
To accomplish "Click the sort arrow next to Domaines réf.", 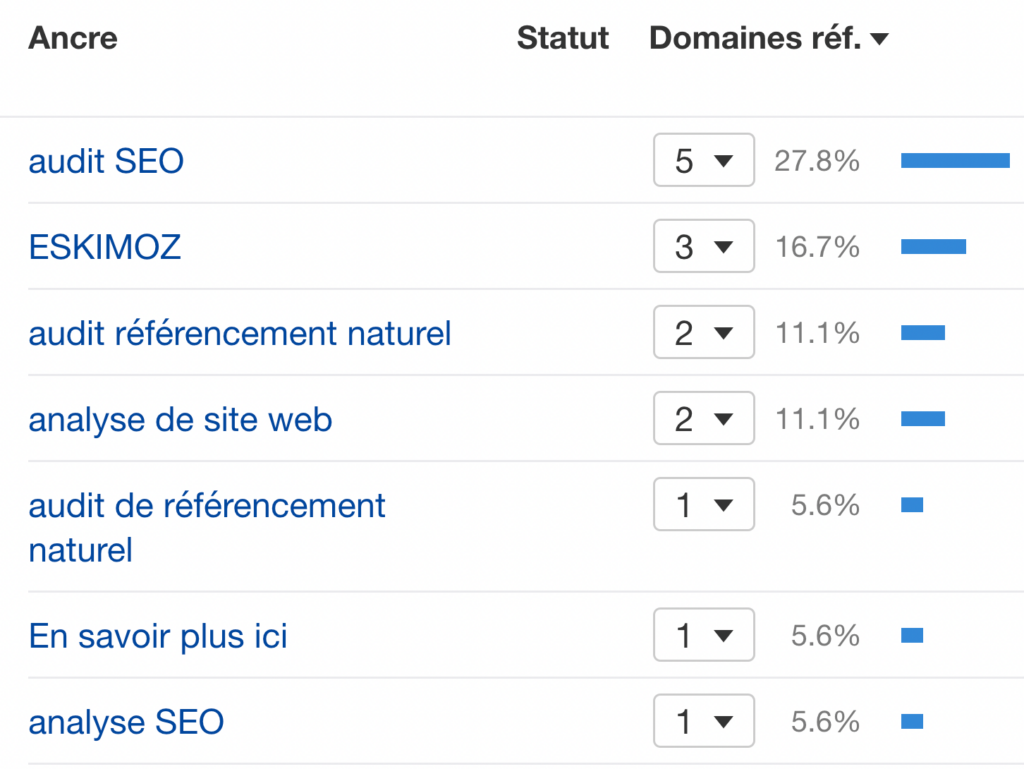I will [x=880, y=39].
